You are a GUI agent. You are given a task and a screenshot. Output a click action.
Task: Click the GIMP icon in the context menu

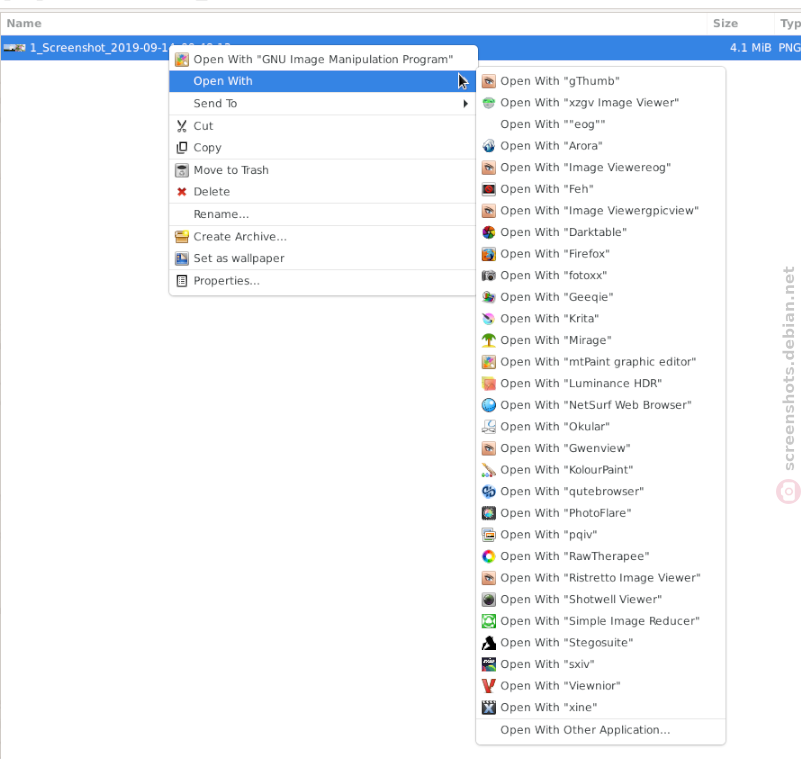pos(181,60)
